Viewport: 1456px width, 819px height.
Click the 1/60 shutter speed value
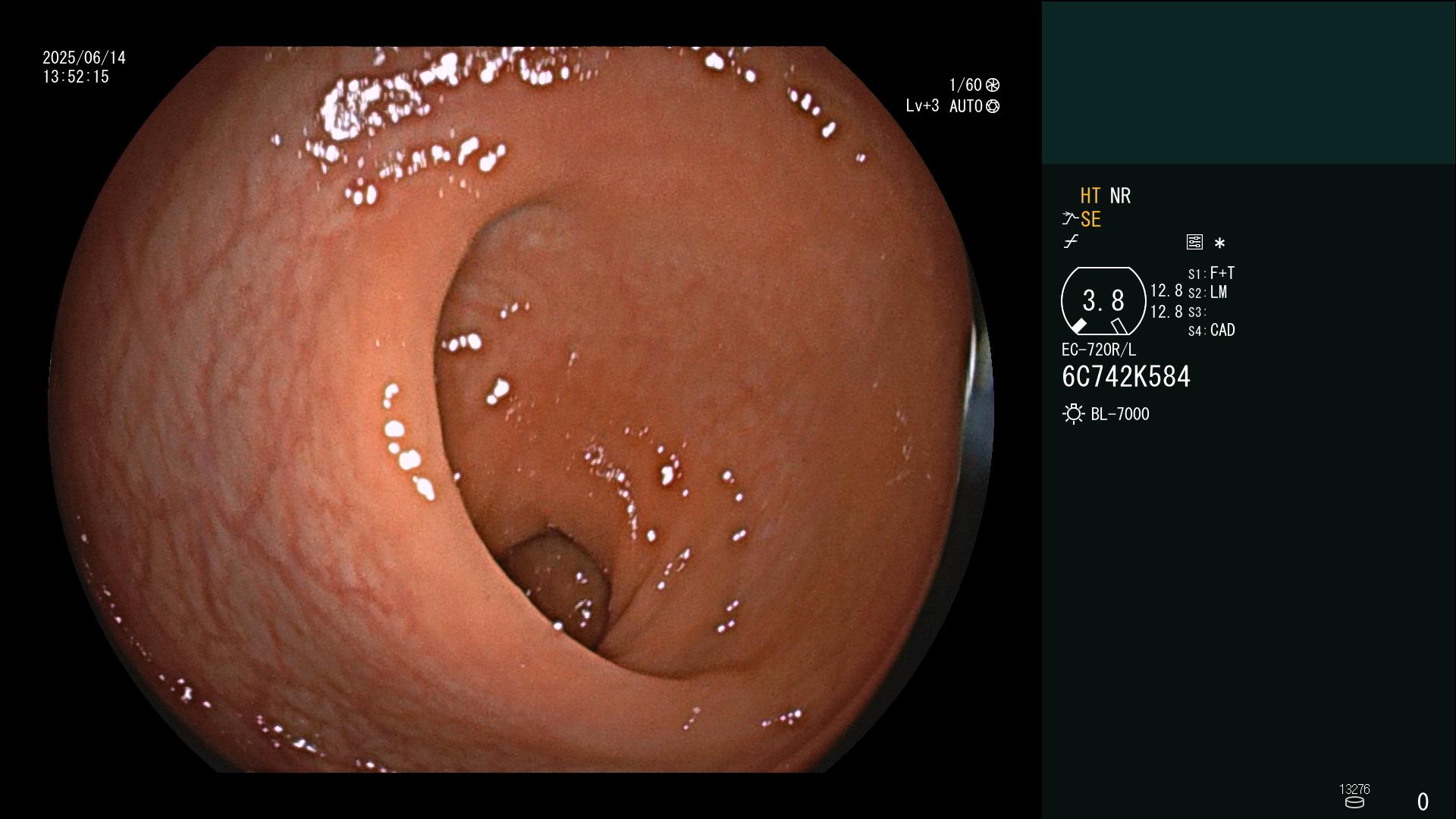click(x=965, y=85)
